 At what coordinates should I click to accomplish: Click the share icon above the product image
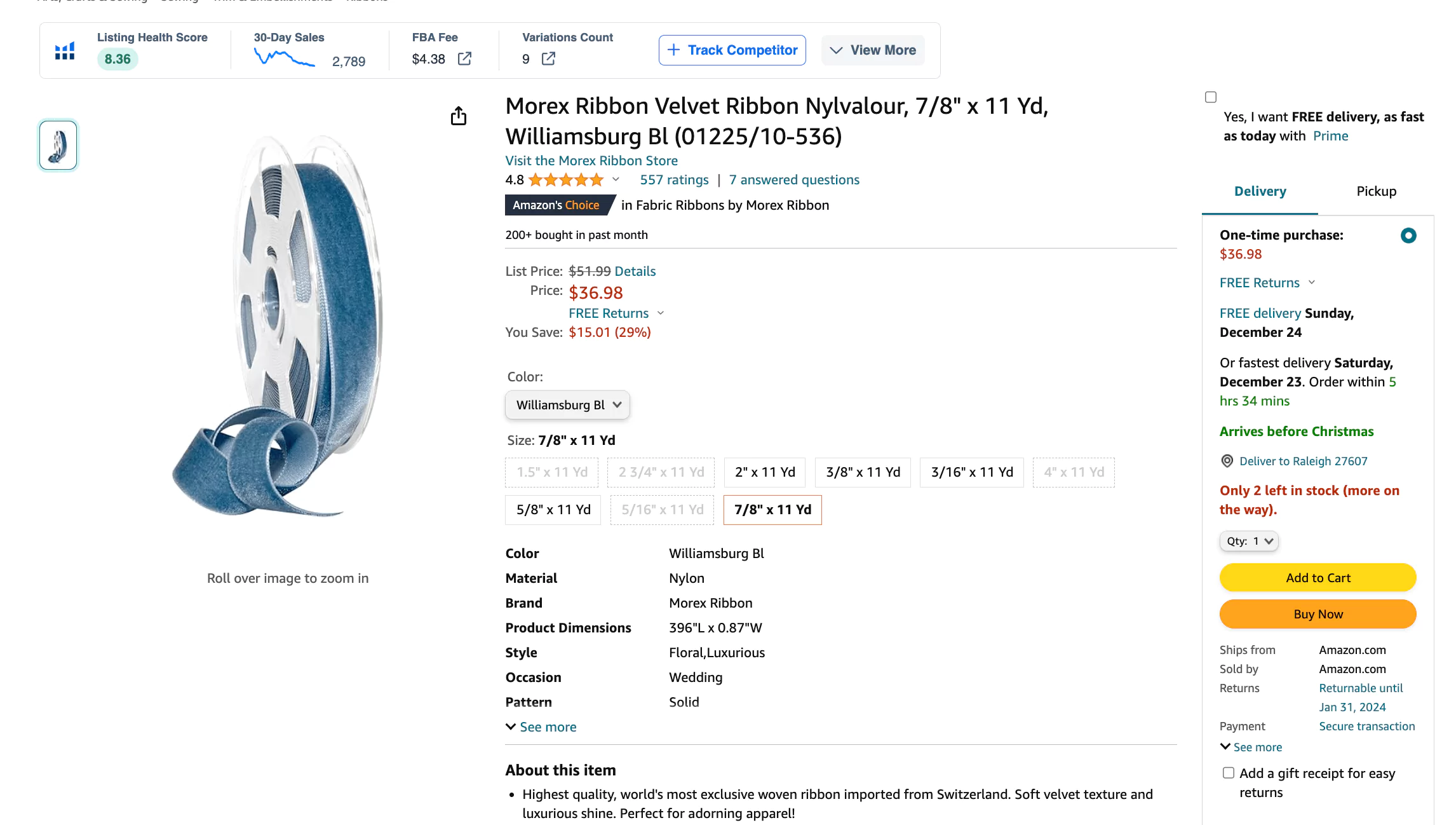pos(459,116)
